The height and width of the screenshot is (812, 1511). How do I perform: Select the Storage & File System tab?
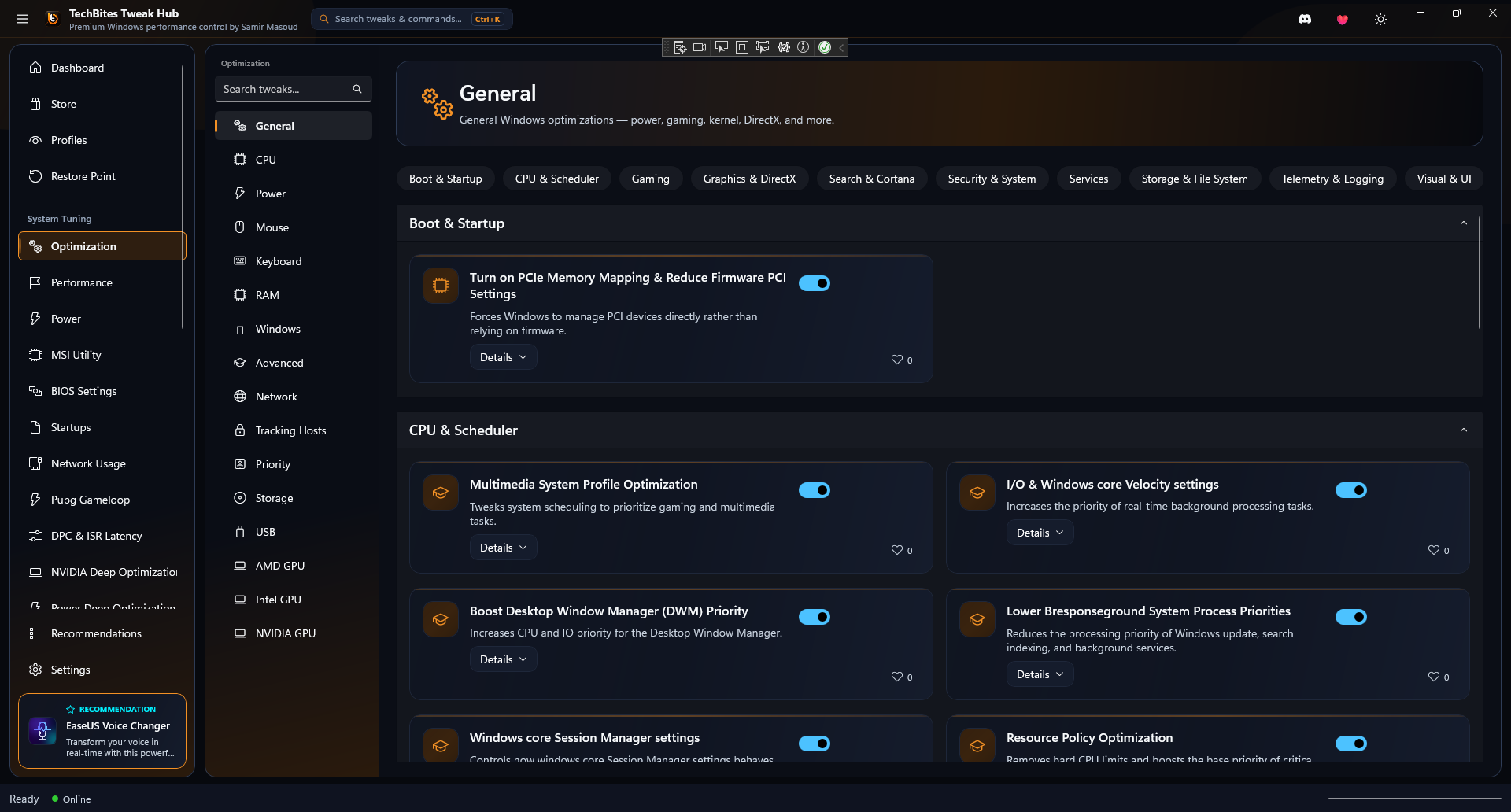pos(1195,179)
